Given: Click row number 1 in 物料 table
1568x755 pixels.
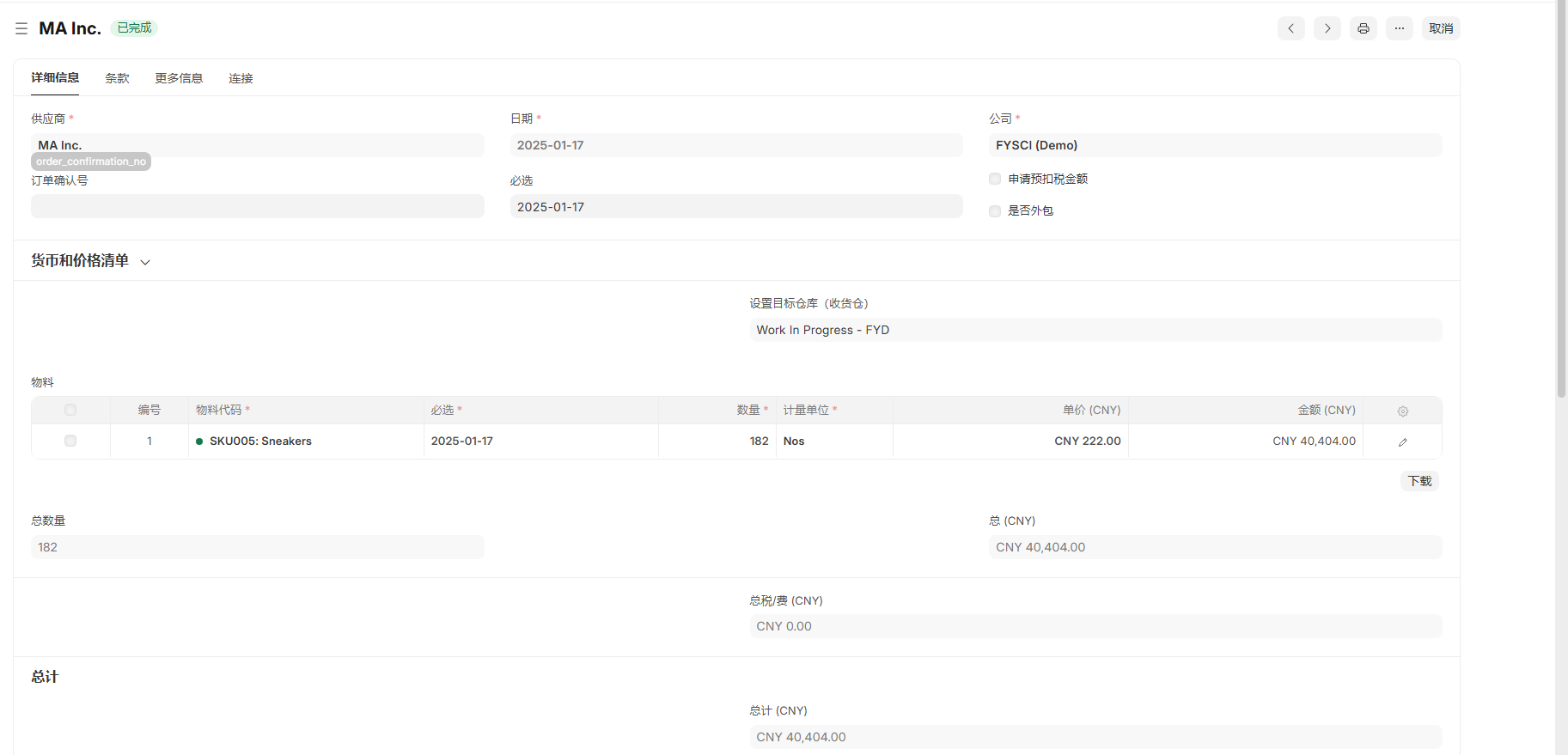Looking at the screenshot, I should click(149, 441).
